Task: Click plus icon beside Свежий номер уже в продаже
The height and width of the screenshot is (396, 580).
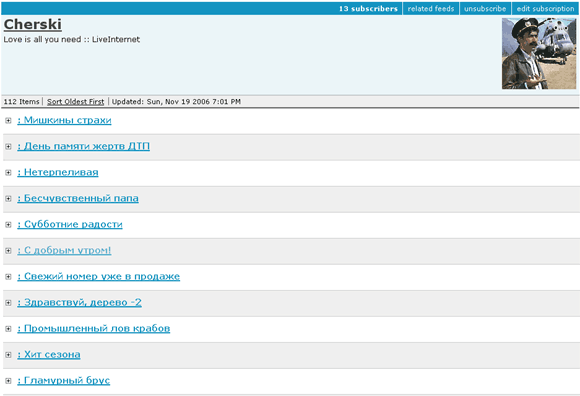Action: (x=8, y=277)
